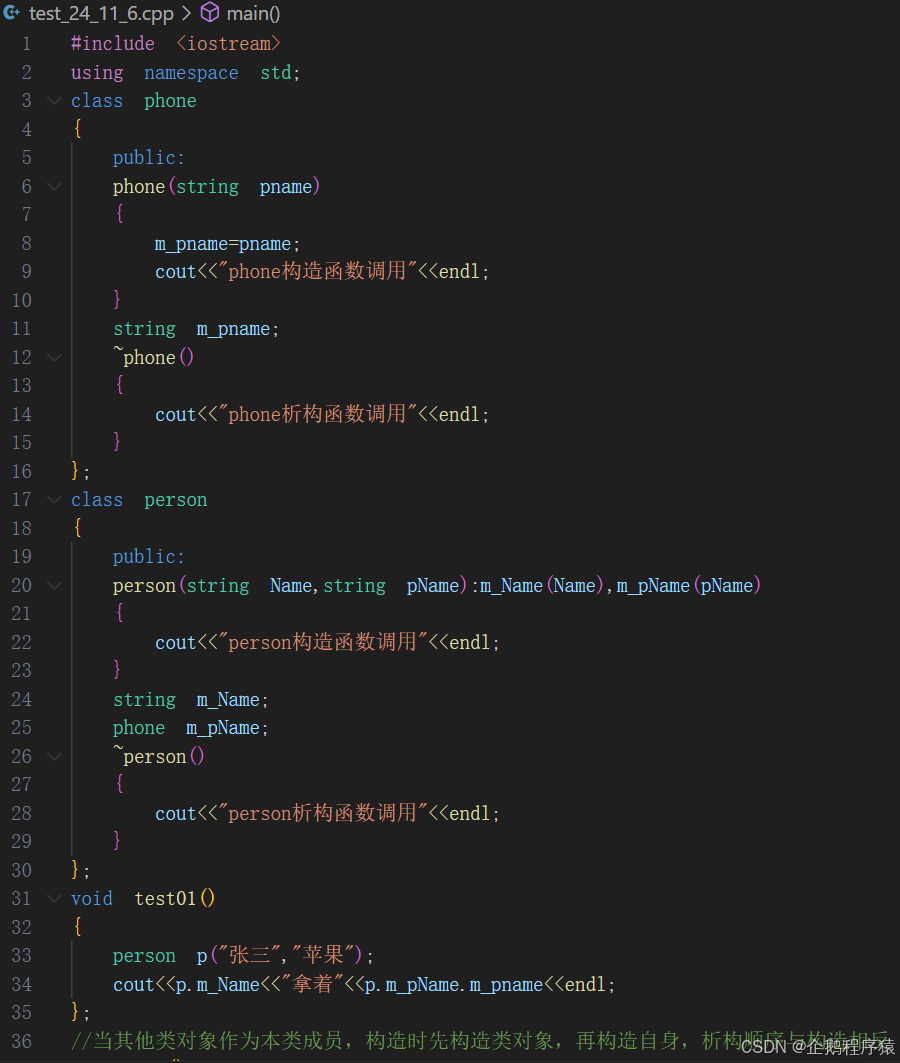Click line number 36 in the gutter
This screenshot has height=1063, width=900.
22,1041
